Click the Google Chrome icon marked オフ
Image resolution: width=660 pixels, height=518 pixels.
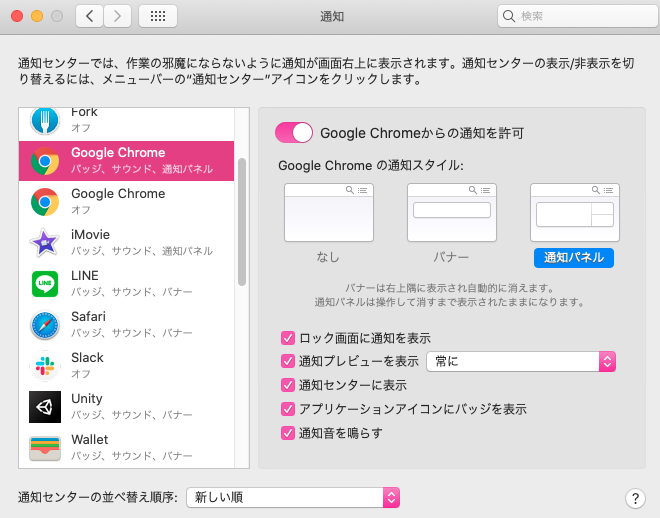(45, 202)
